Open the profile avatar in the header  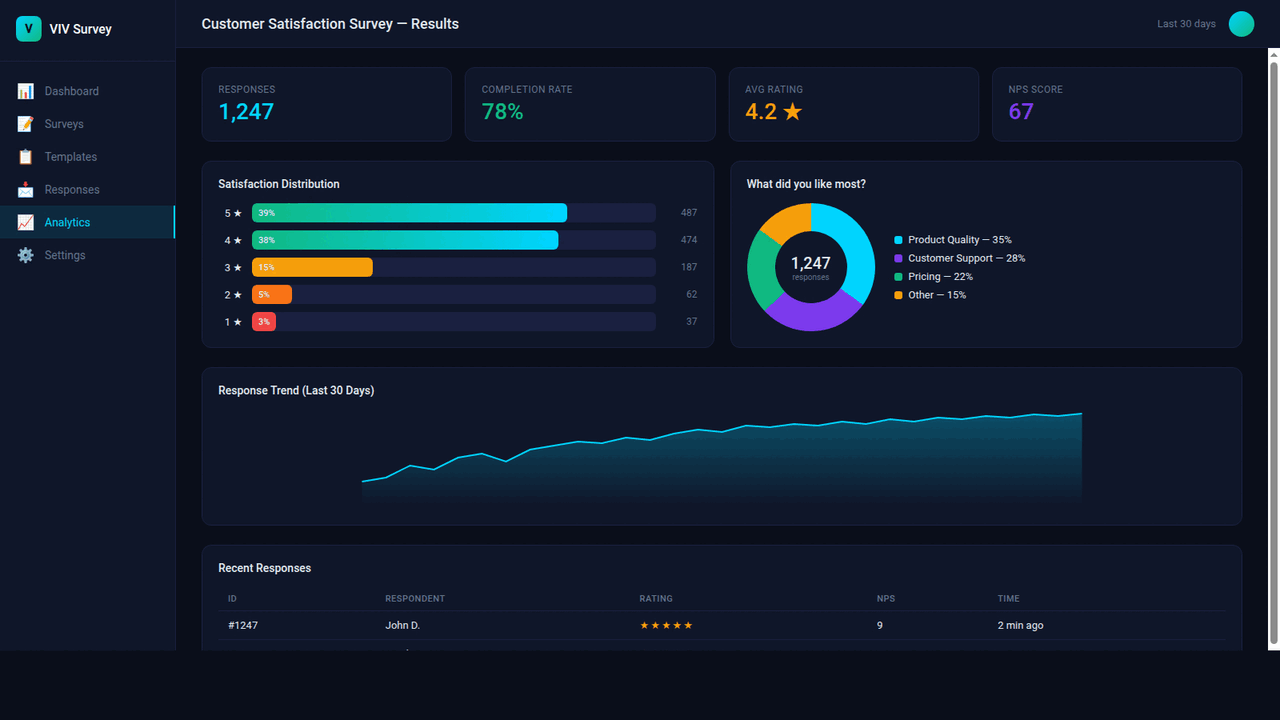click(x=1241, y=23)
